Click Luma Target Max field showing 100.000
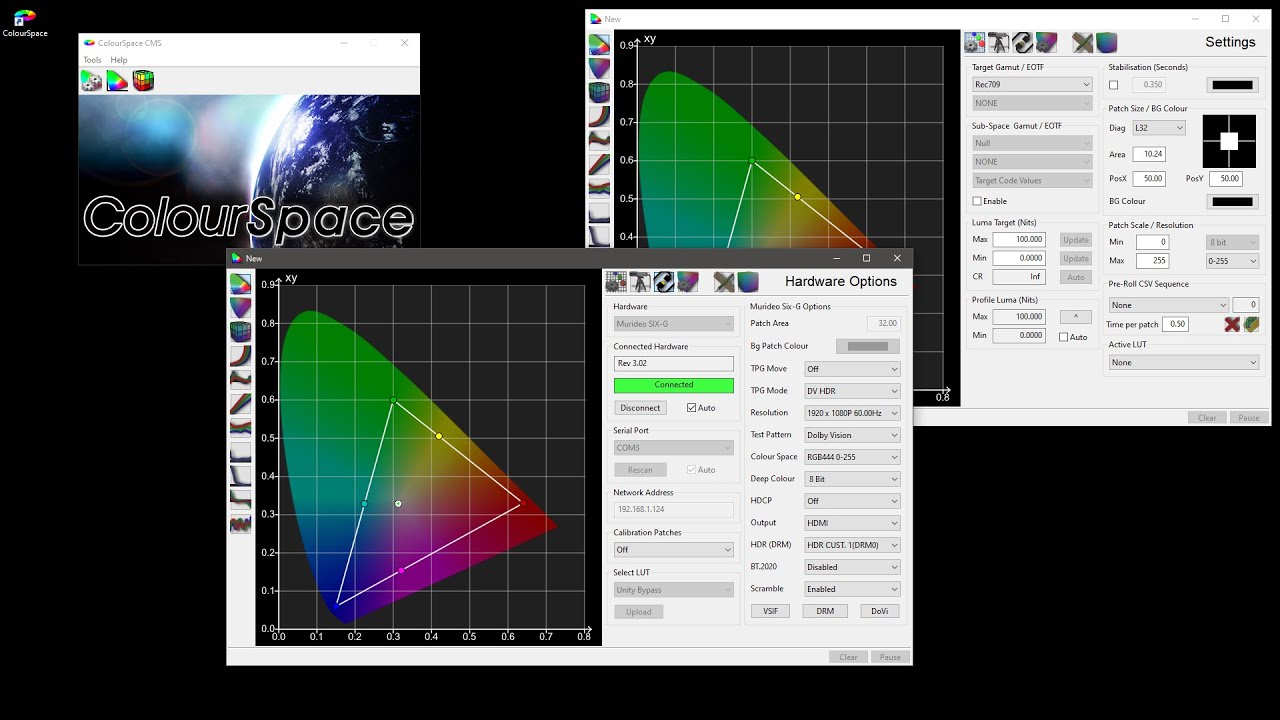Image resolution: width=1280 pixels, height=720 pixels. [x=1019, y=240]
